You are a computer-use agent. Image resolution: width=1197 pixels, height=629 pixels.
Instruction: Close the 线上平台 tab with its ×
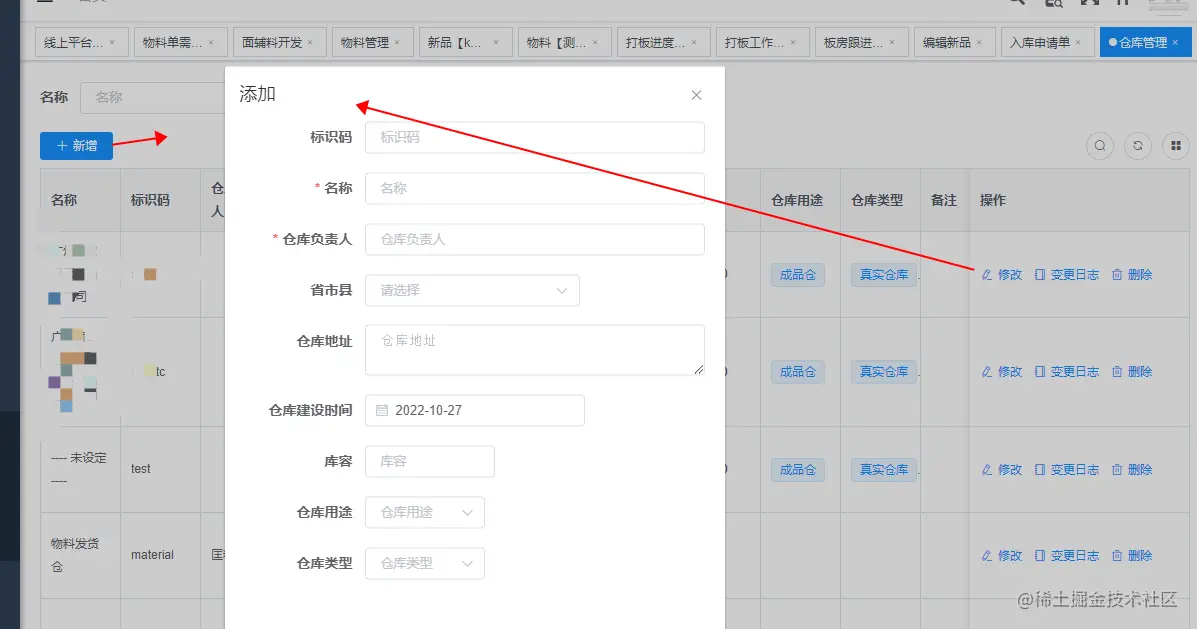coord(112,43)
